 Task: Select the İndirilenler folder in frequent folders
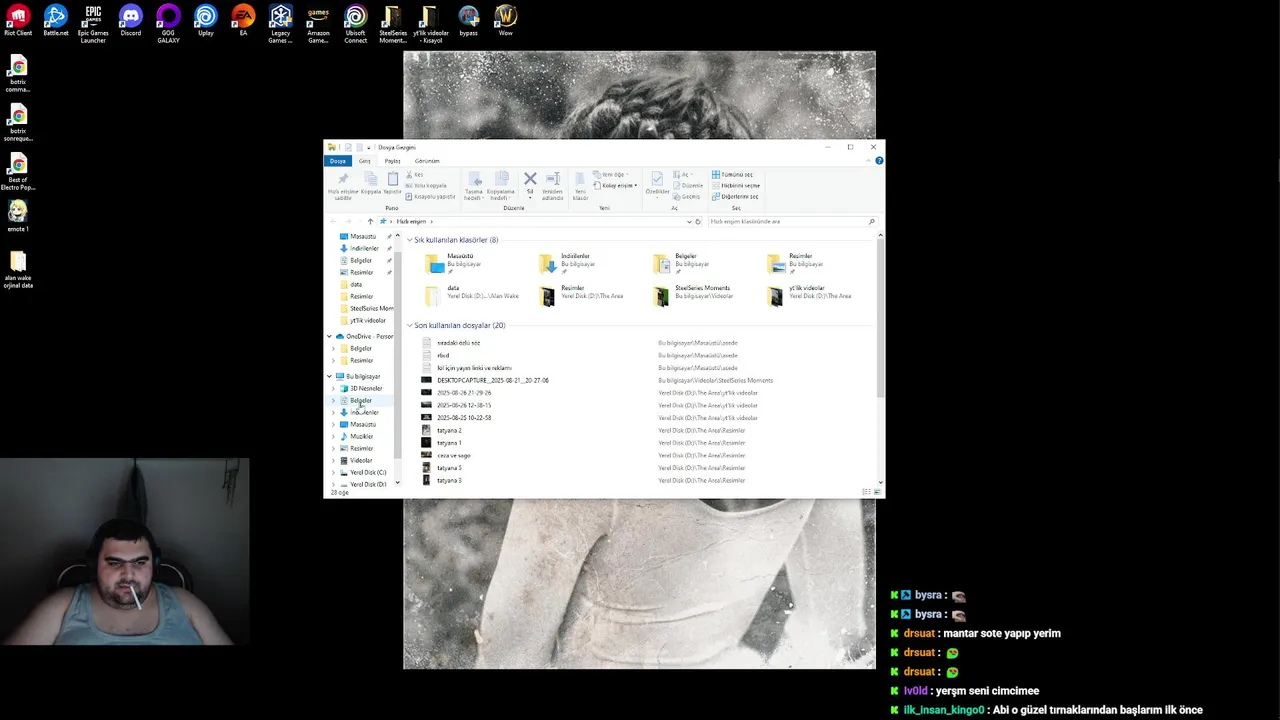pos(570,263)
